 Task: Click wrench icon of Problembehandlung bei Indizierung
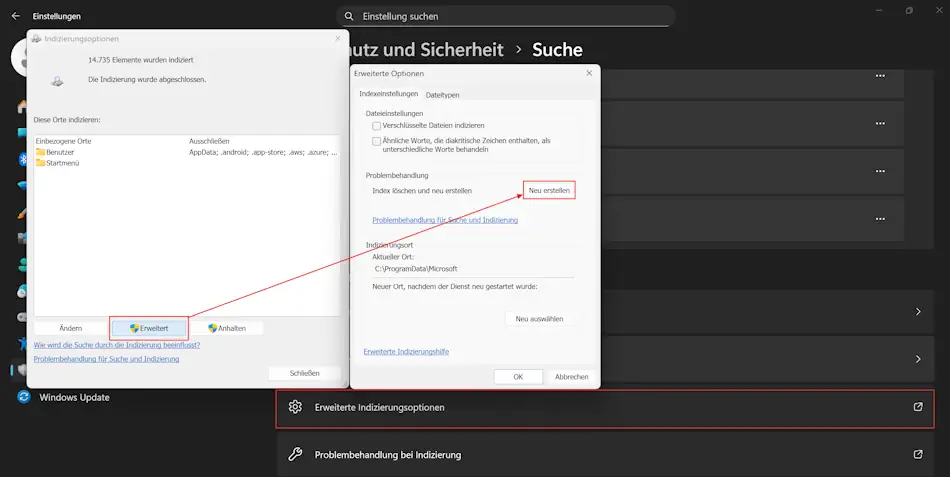295,455
